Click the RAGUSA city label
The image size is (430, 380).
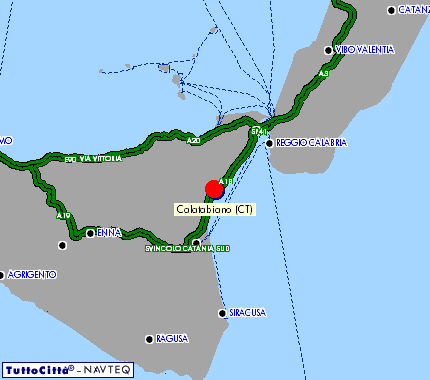[x=172, y=339]
